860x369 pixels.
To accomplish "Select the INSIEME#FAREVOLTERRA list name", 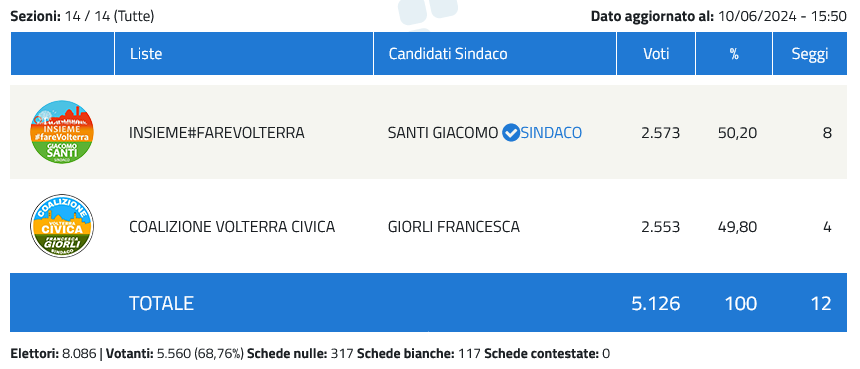I will (217, 133).
